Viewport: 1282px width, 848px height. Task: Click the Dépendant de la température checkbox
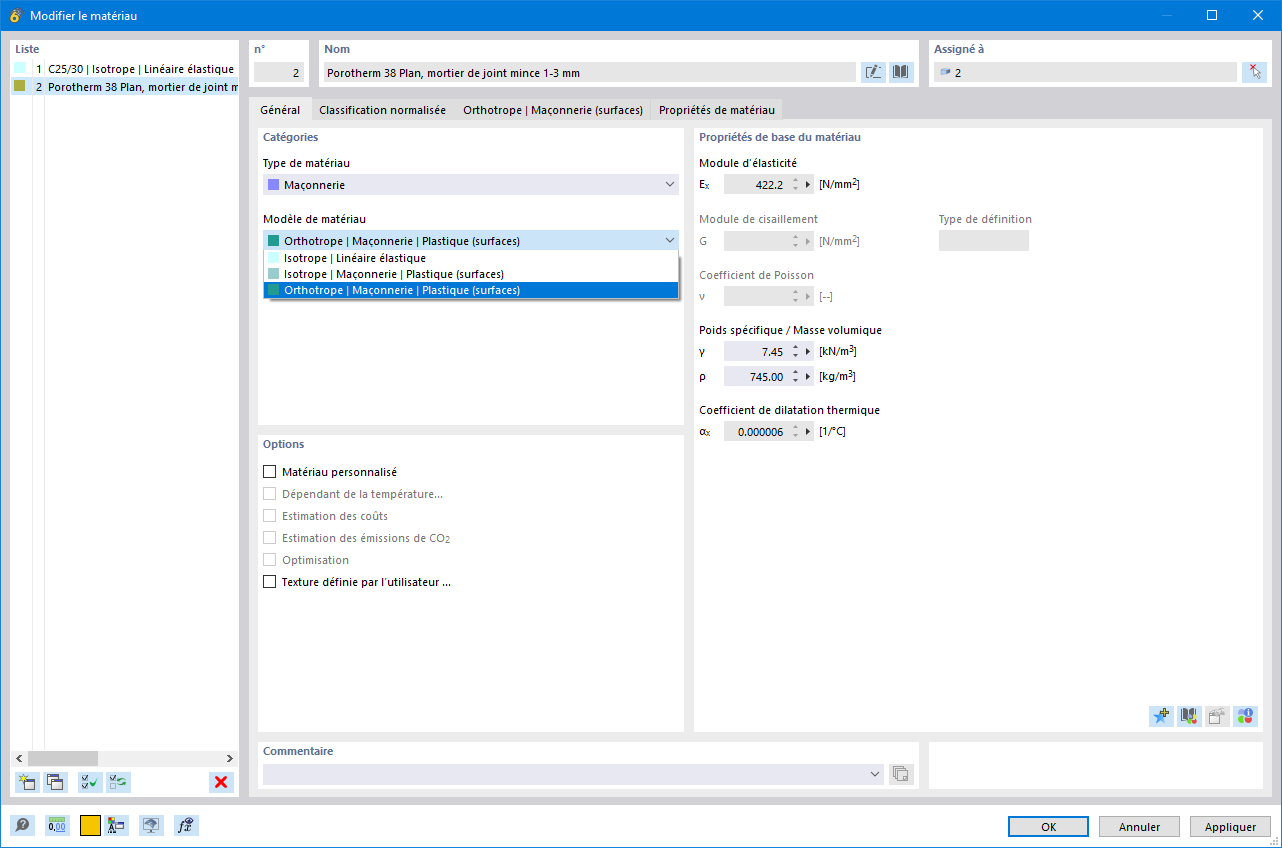269,494
